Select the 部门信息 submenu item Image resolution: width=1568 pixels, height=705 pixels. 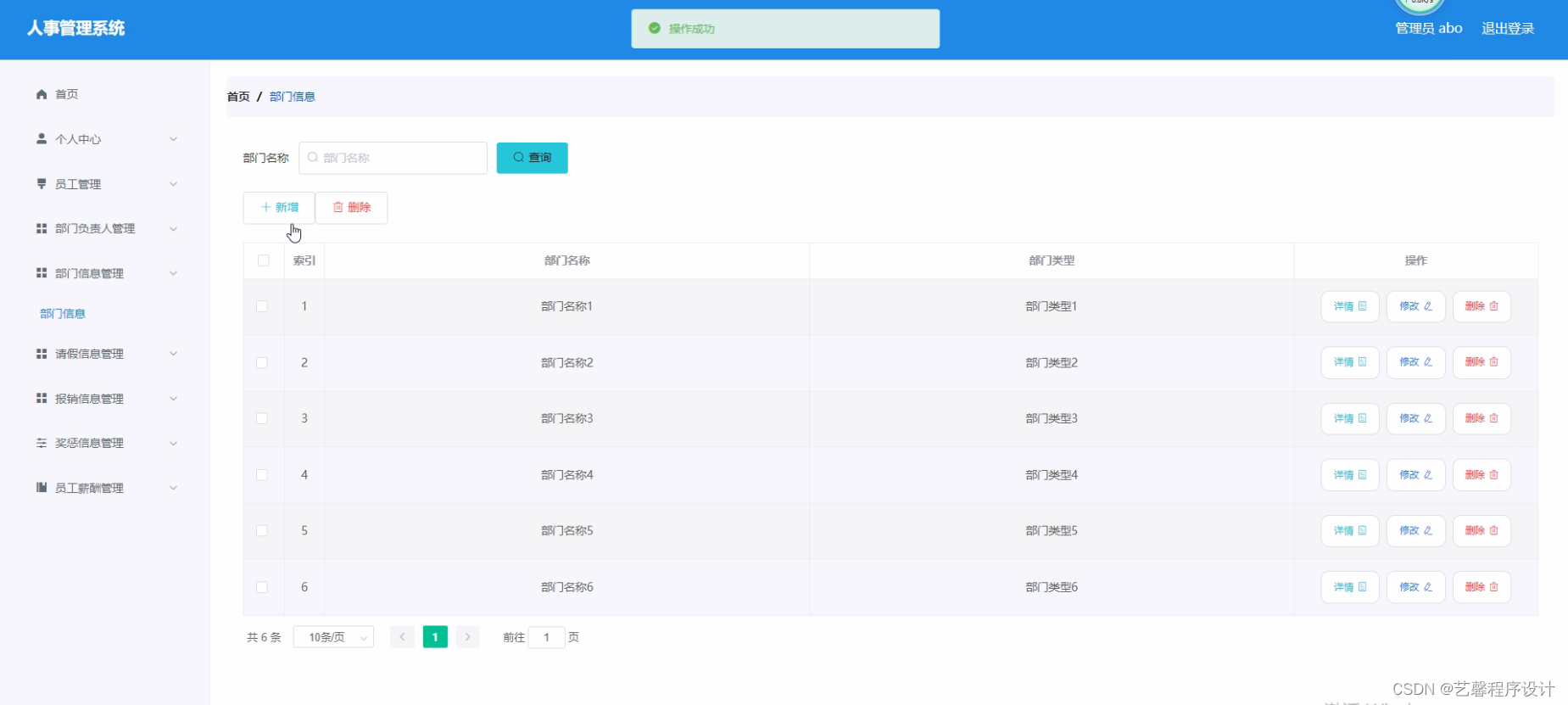coord(63,314)
